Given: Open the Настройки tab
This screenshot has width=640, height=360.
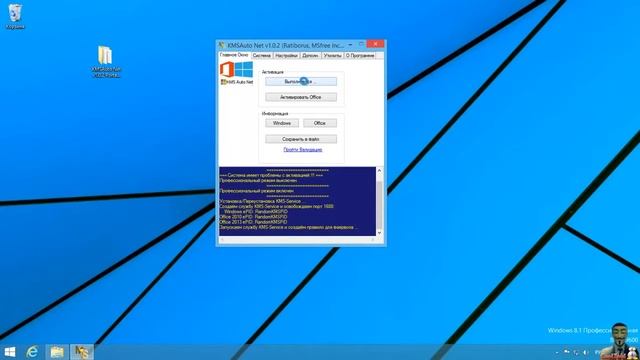Looking at the screenshot, I should (286, 56).
